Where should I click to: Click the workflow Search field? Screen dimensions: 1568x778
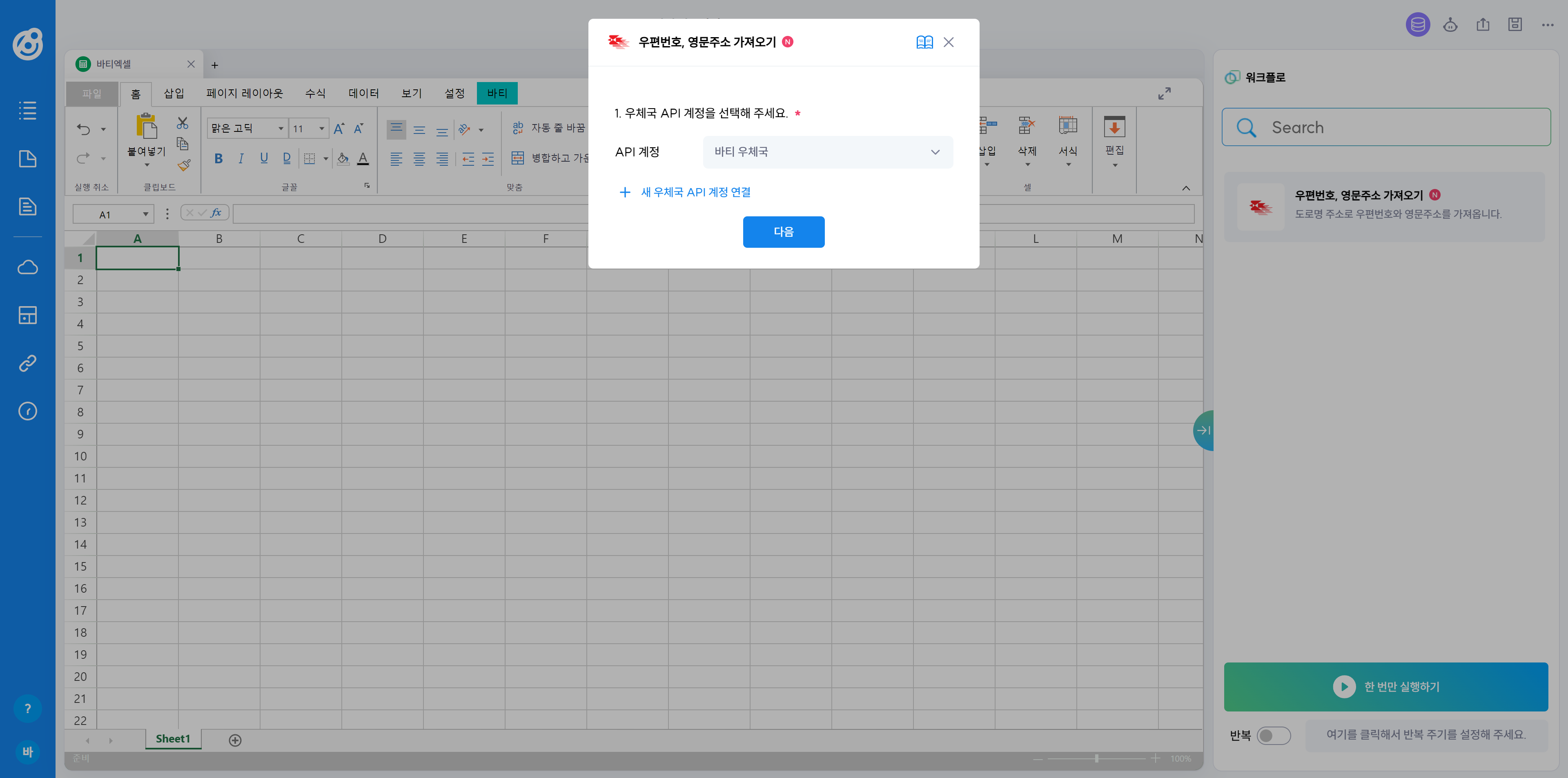coord(1385,127)
